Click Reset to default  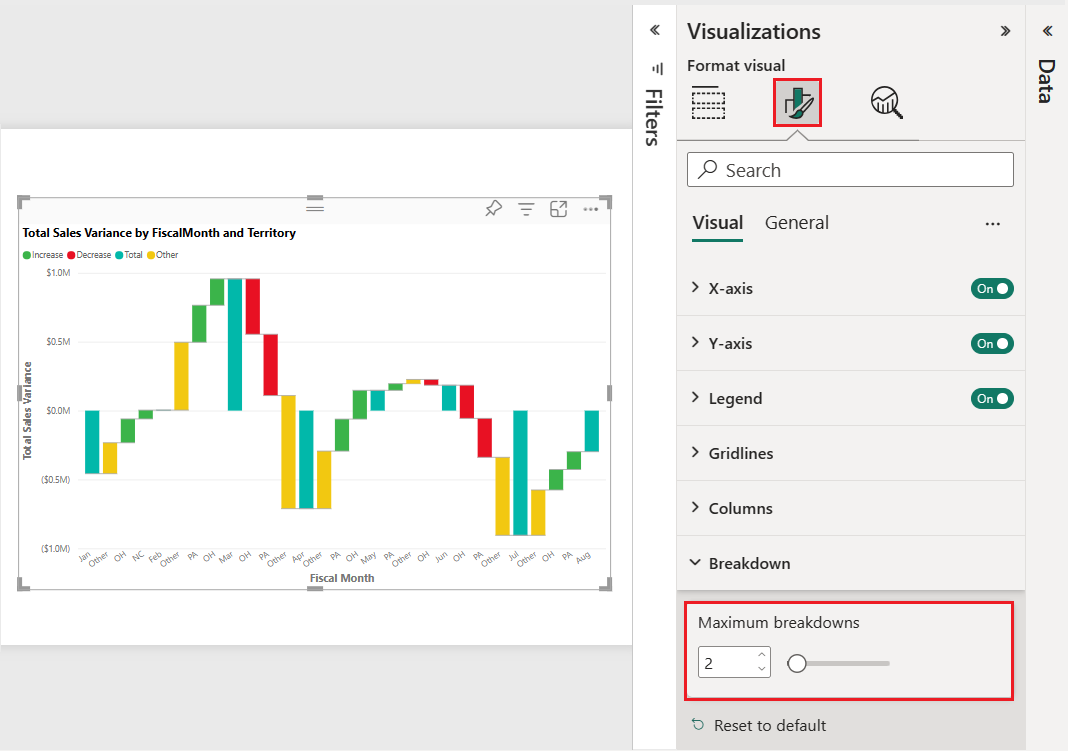coord(770,725)
